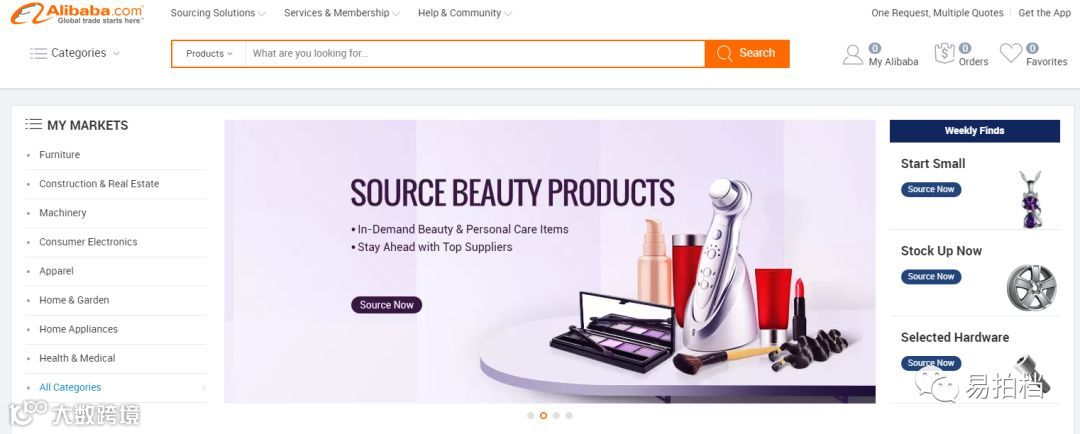Click the Alibaba.com logo
Viewport: 1080px width, 434px height.
[x=77, y=13]
